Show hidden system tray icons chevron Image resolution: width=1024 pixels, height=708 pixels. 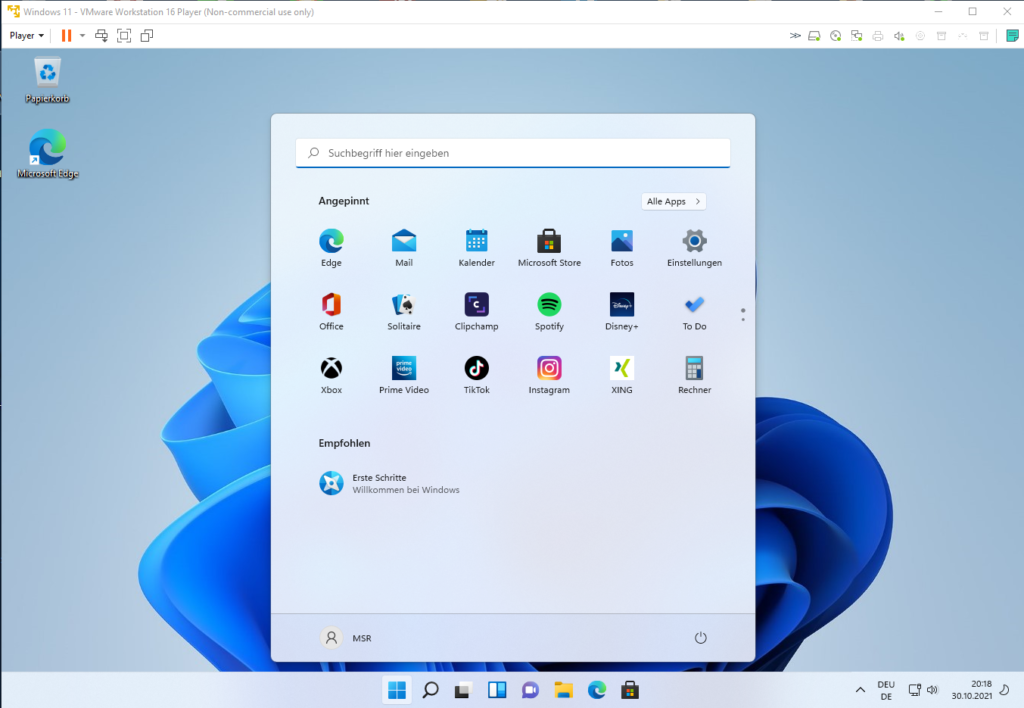[860, 690]
